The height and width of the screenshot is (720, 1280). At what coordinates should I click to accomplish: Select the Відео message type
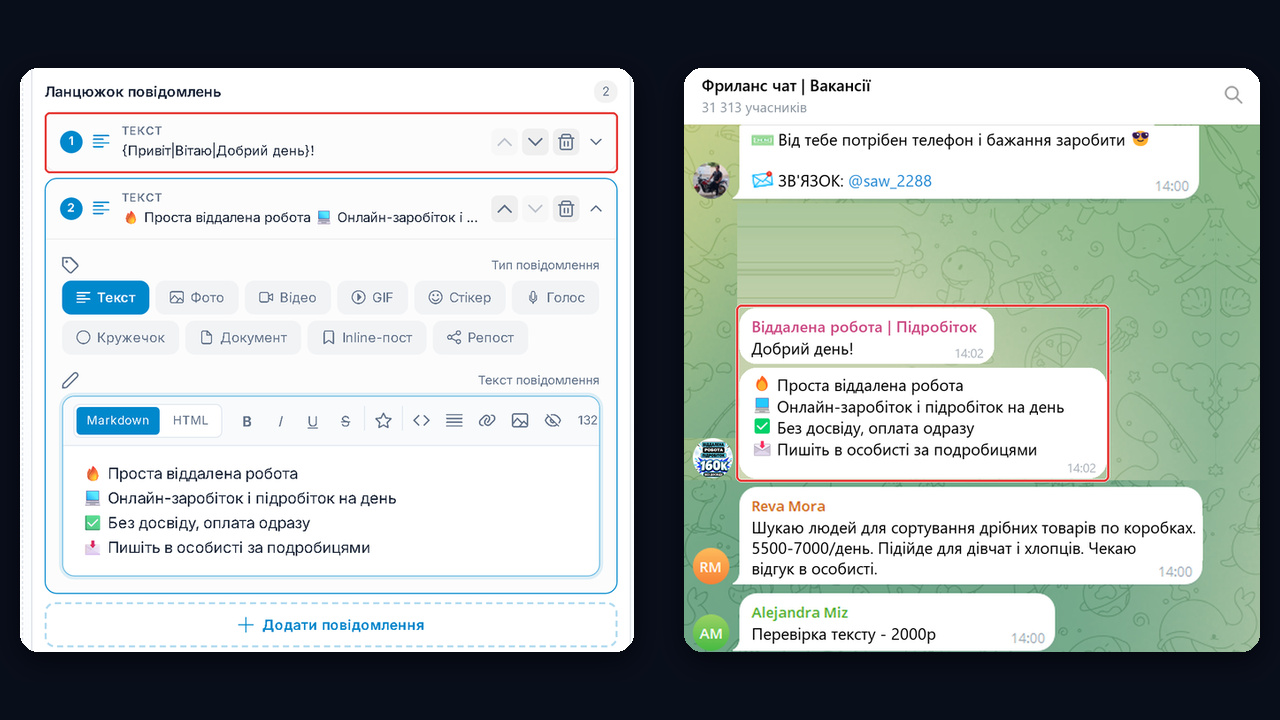click(x=288, y=297)
